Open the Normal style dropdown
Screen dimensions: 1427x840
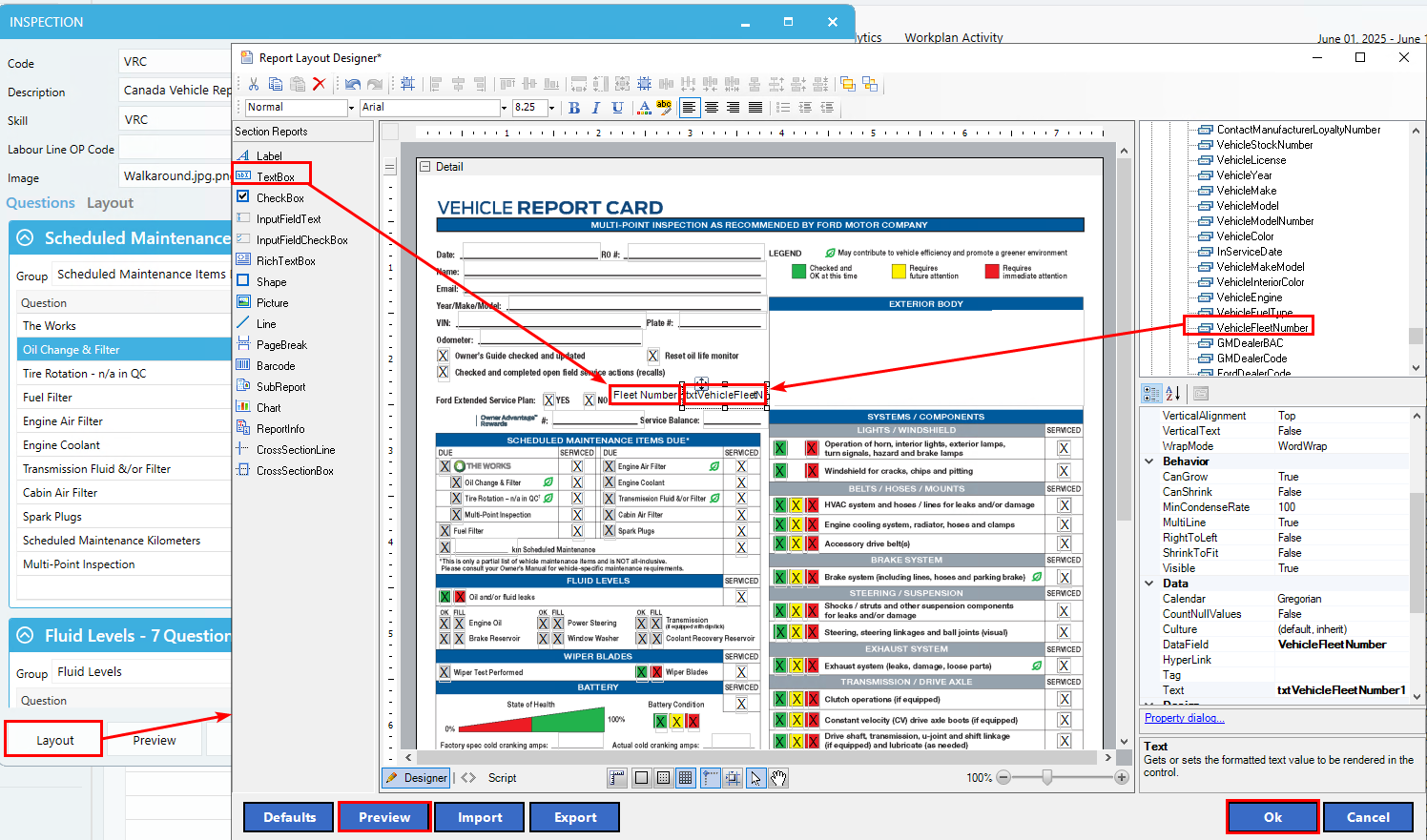point(351,108)
